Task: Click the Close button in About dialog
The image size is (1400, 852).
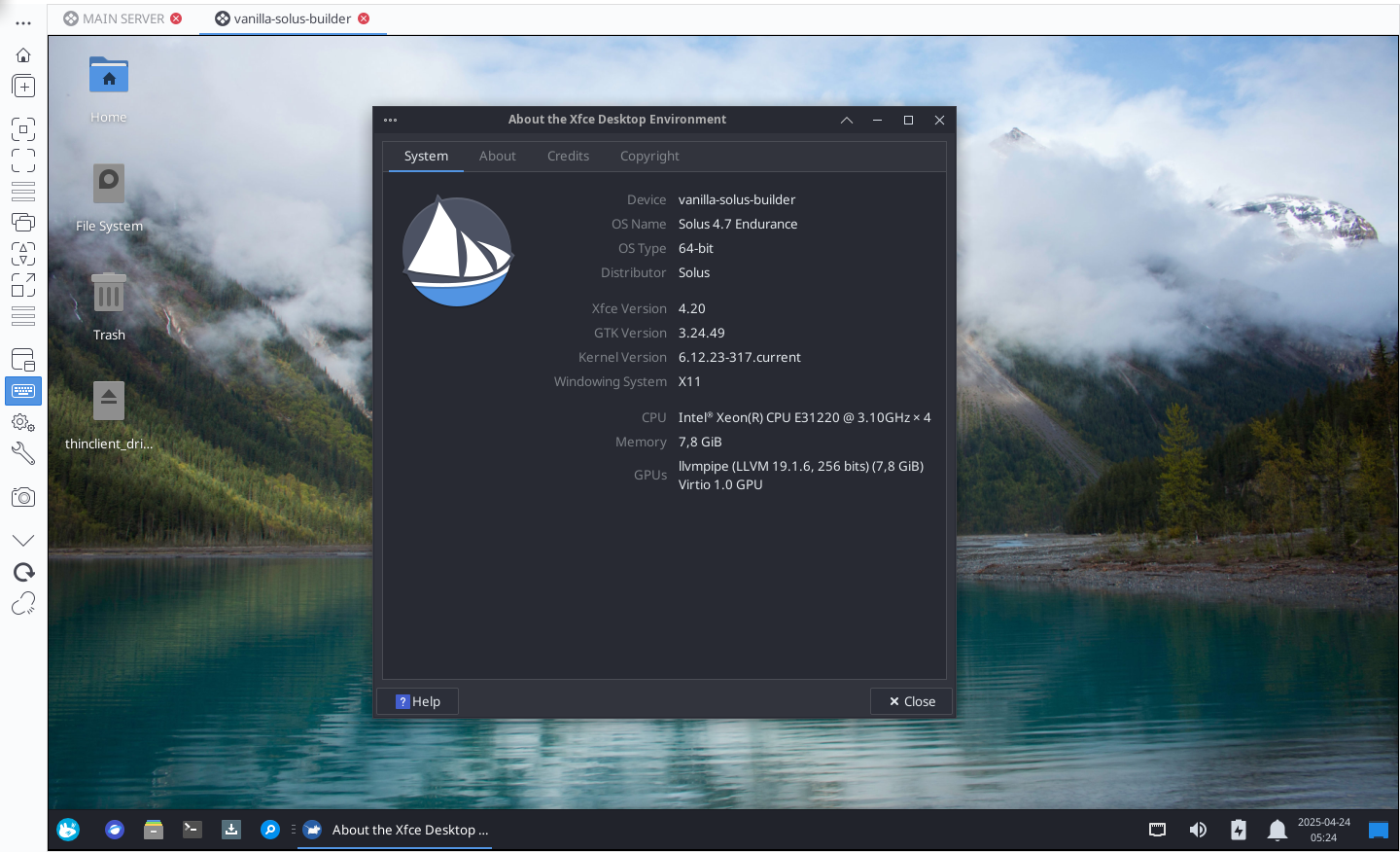Action: tap(912, 701)
